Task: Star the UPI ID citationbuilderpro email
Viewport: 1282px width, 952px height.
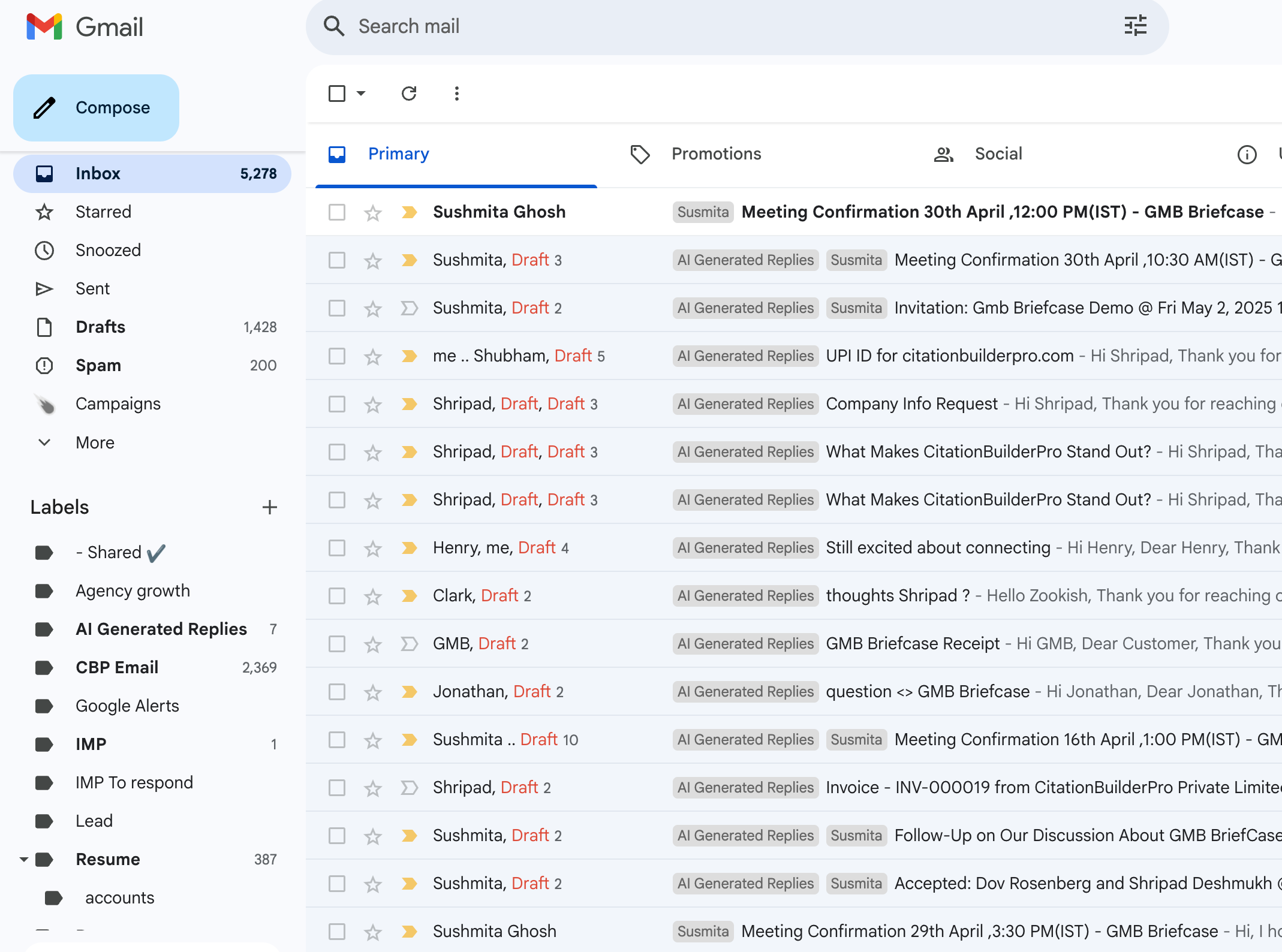Action: tap(373, 356)
